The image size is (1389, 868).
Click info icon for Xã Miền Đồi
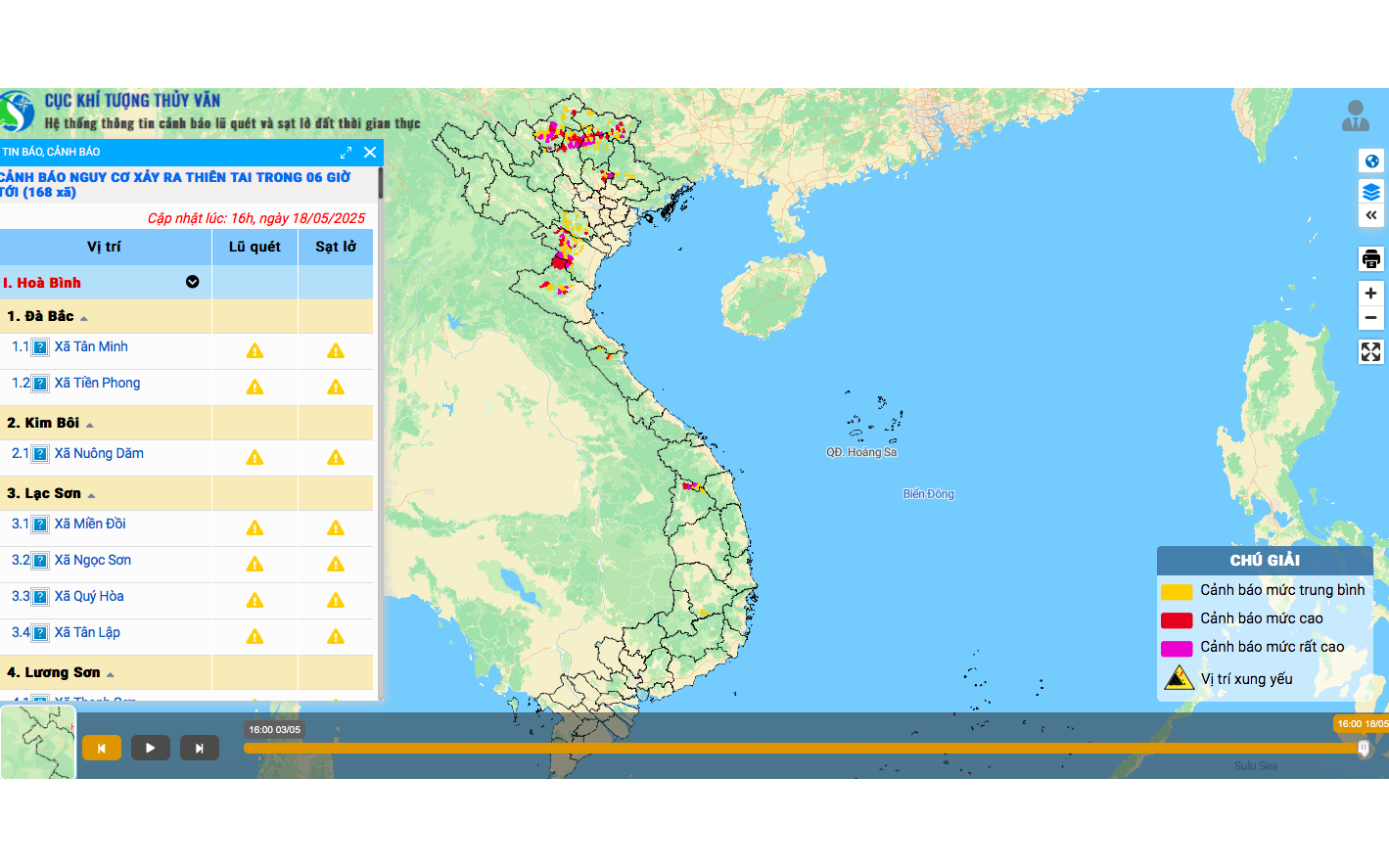pos(40,525)
